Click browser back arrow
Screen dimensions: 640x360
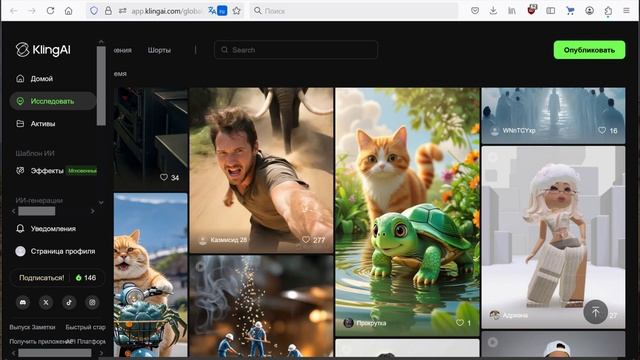click(x=14, y=11)
